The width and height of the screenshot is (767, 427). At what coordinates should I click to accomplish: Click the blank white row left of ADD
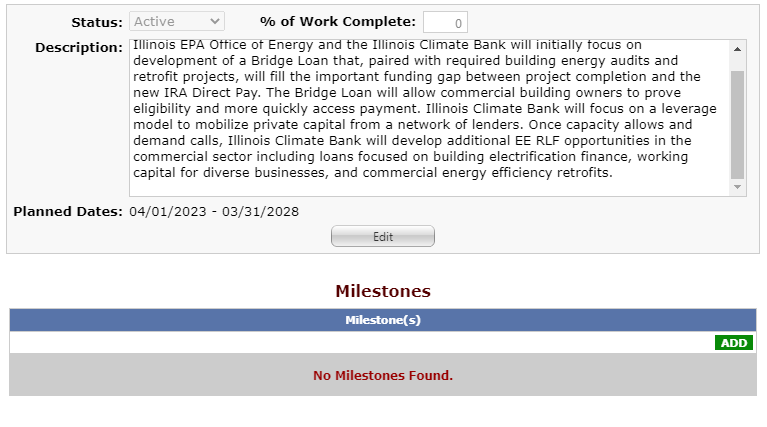point(360,343)
